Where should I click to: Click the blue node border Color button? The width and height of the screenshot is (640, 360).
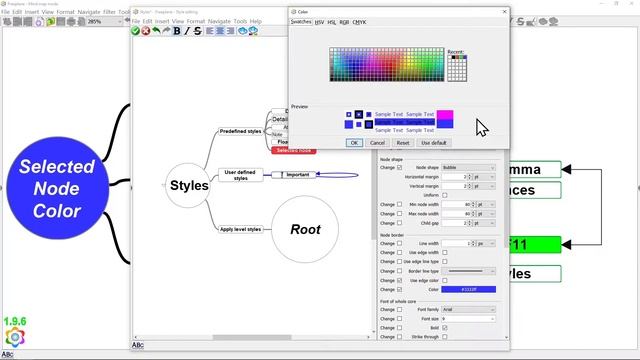coord(469,289)
